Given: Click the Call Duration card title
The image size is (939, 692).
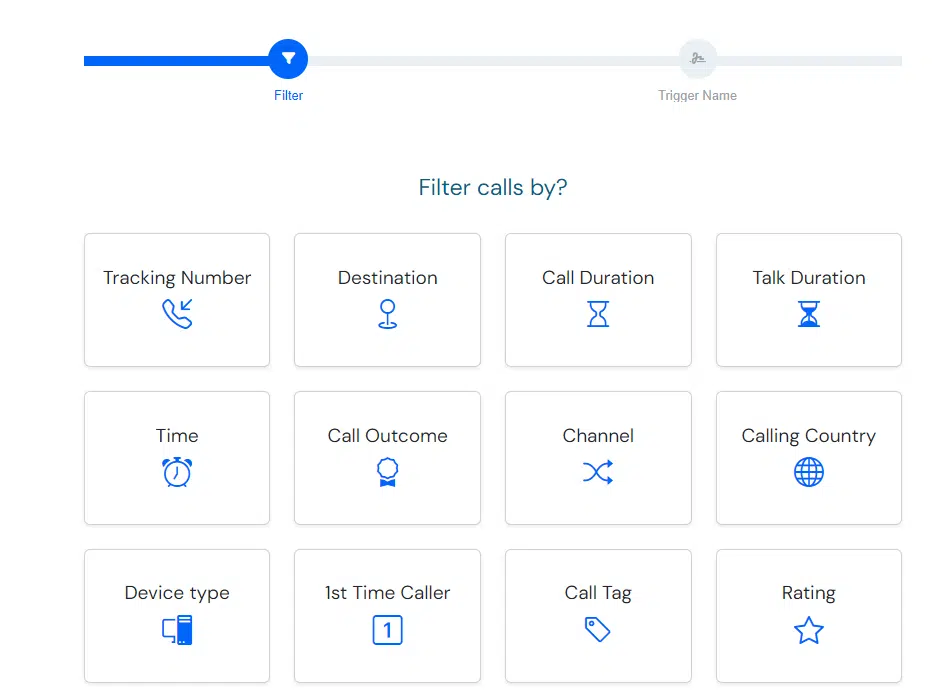Looking at the screenshot, I should click(x=598, y=278).
